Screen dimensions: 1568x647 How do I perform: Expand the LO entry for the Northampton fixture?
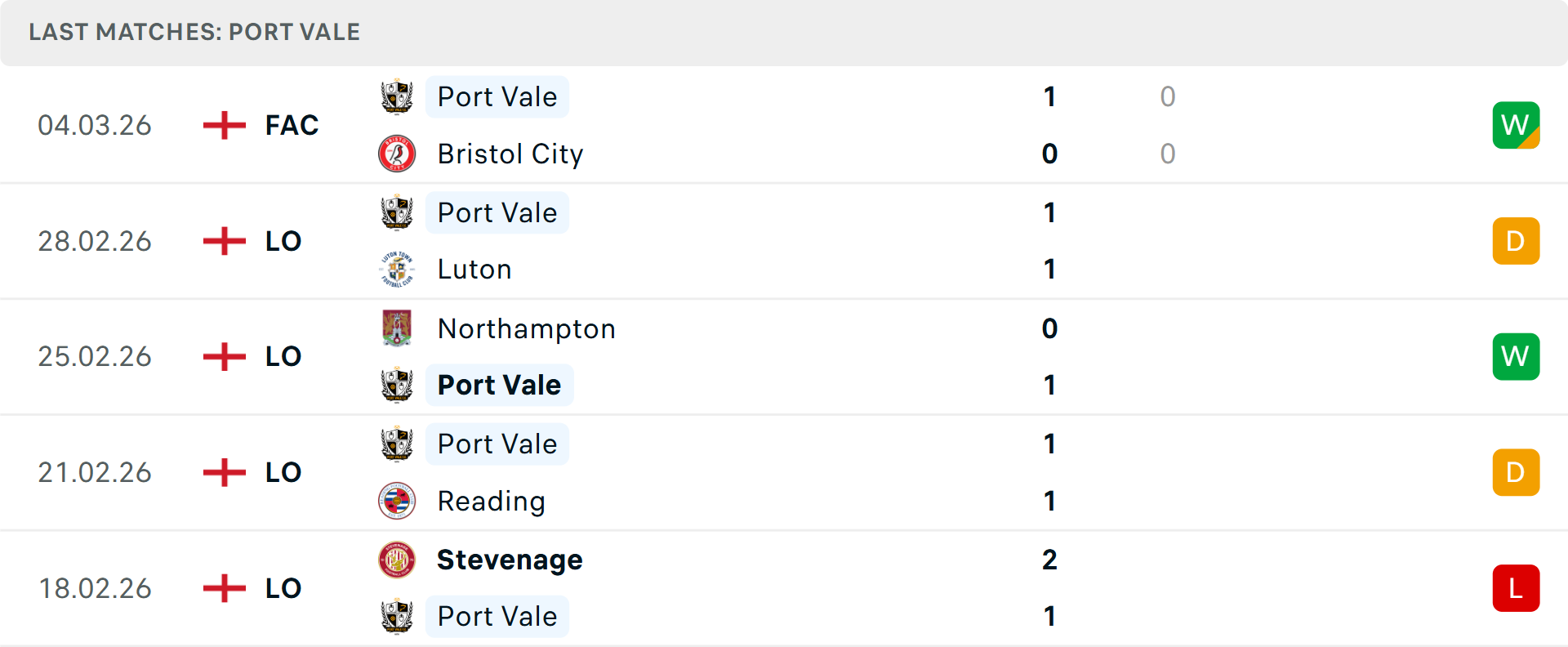(x=283, y=356)
